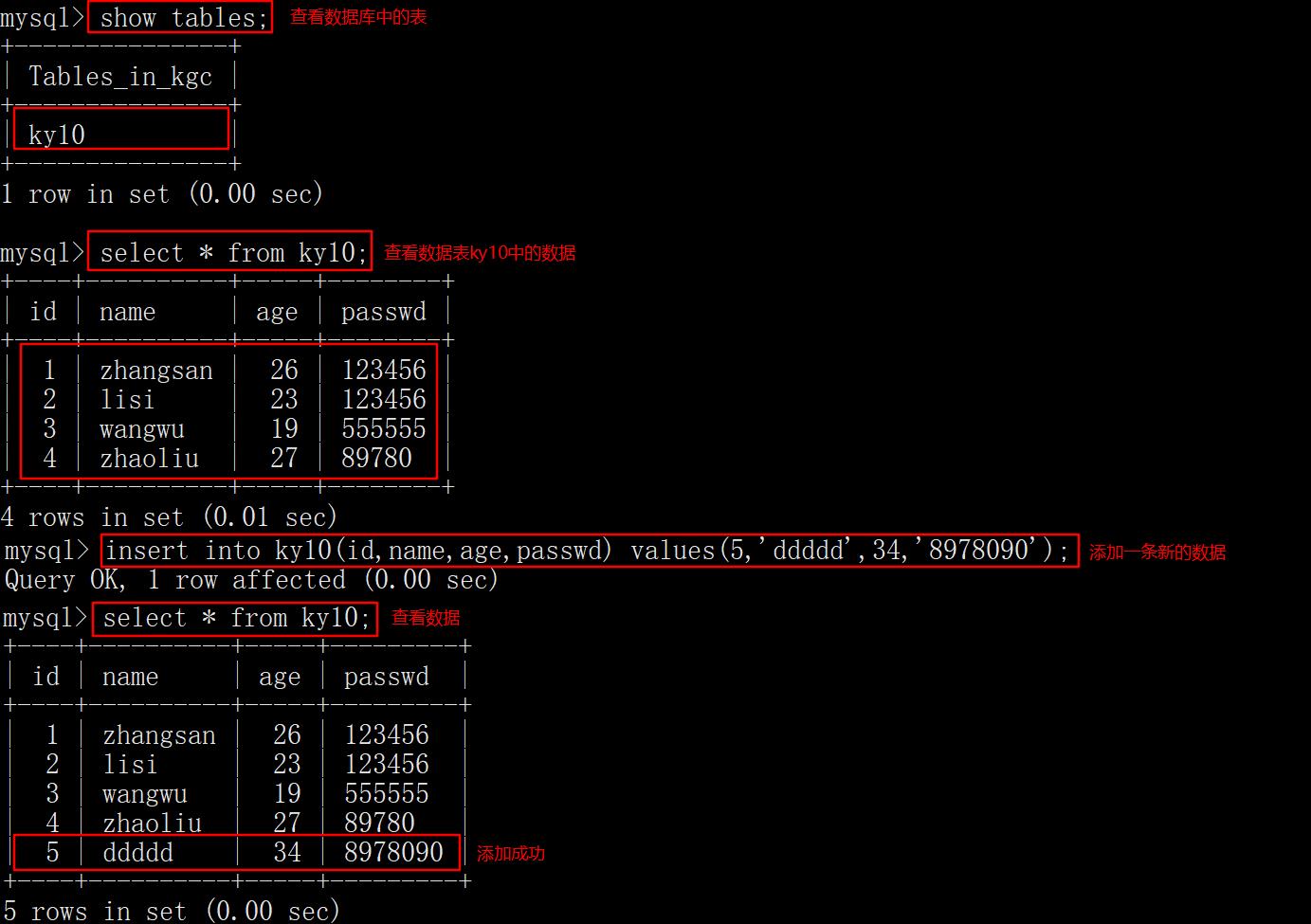
Task: Select the 'Tables_in_kgc' column header
Action: point(120,76)
